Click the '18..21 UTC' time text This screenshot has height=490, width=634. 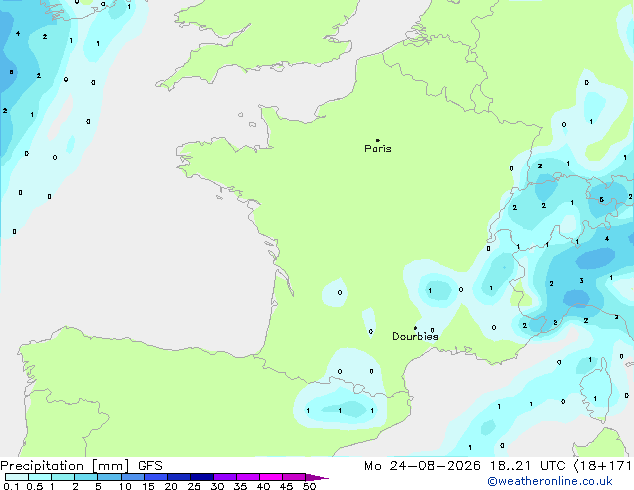pos(527,466)
